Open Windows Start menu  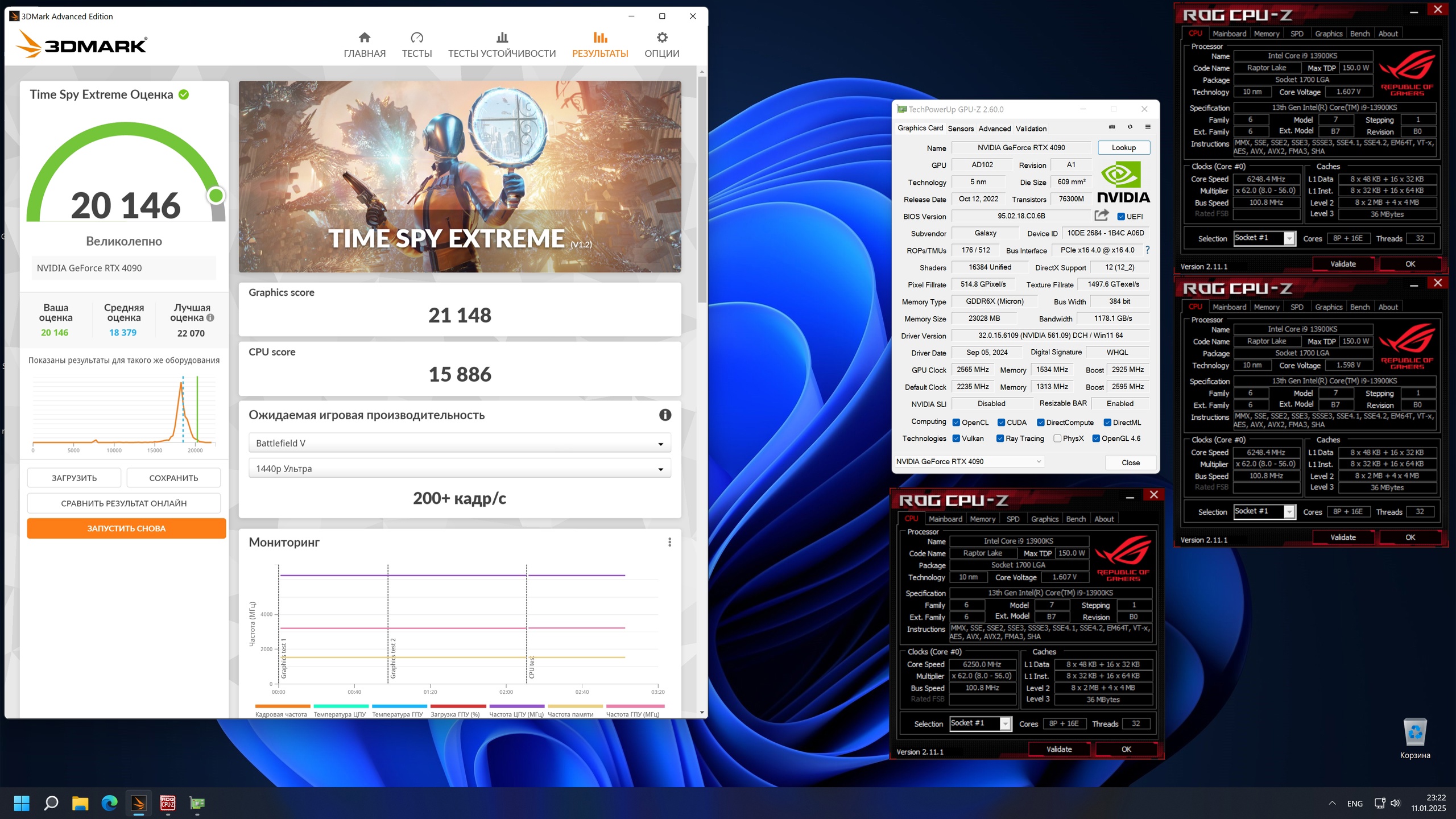tap(22, 803)
